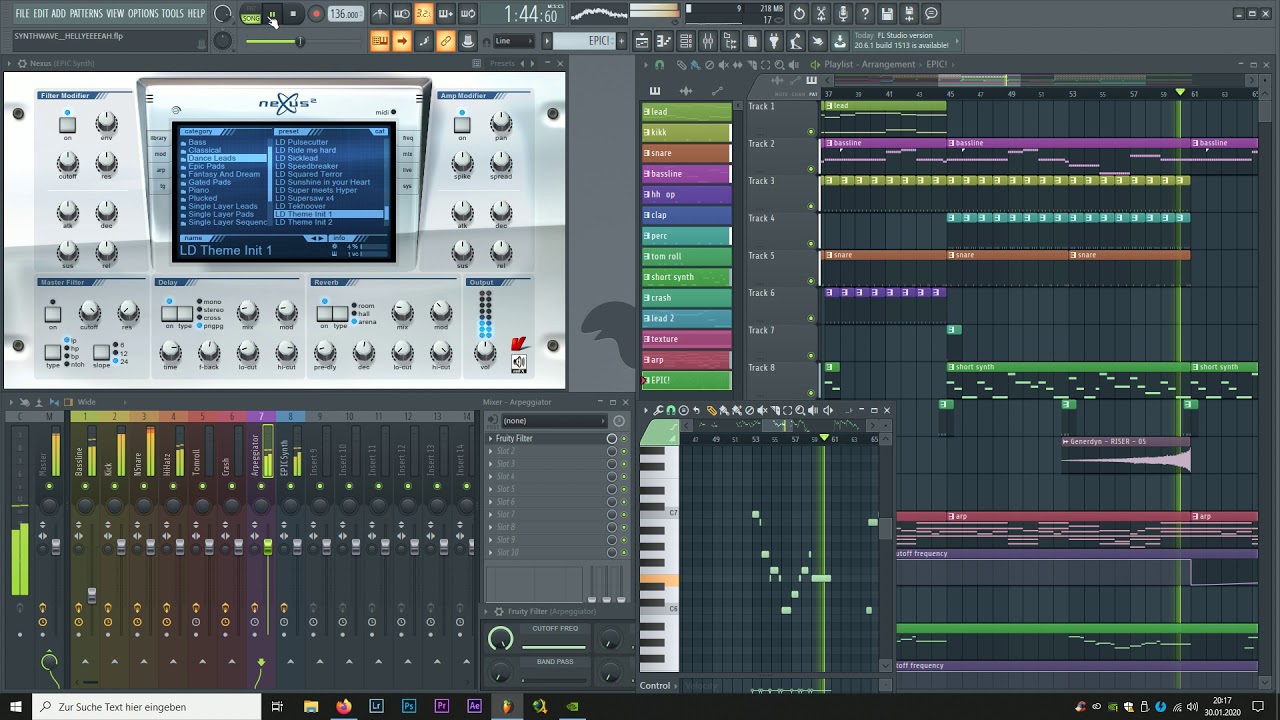Toggle Nexus Filter Modifier on button
The height and width of the screenshot is (720, 1280).
pyautogui.click(x=67, y=126)
